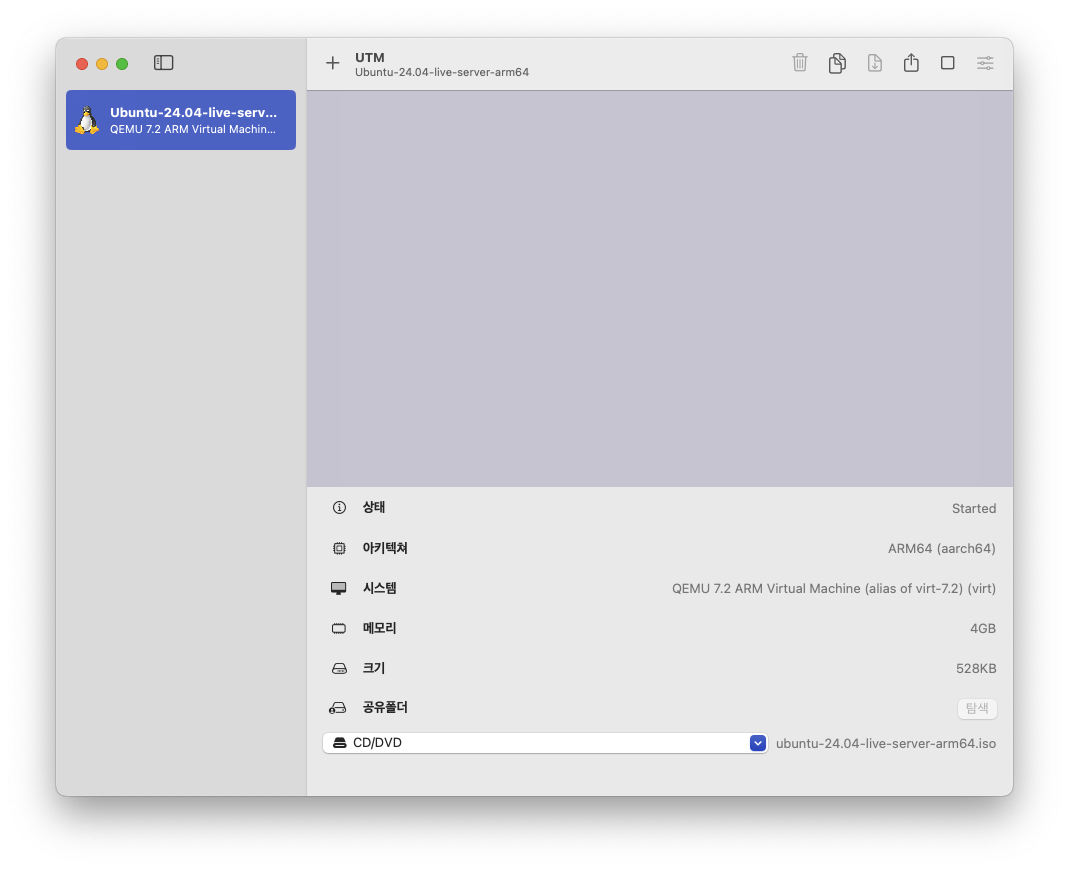Click the 528KB size value
This screenshot has width=1069, height=870.
[x=976, y=669]
